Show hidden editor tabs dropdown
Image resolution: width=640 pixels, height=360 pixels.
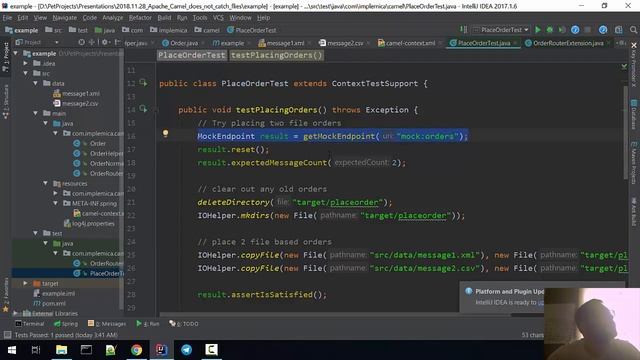click(621, 43)
